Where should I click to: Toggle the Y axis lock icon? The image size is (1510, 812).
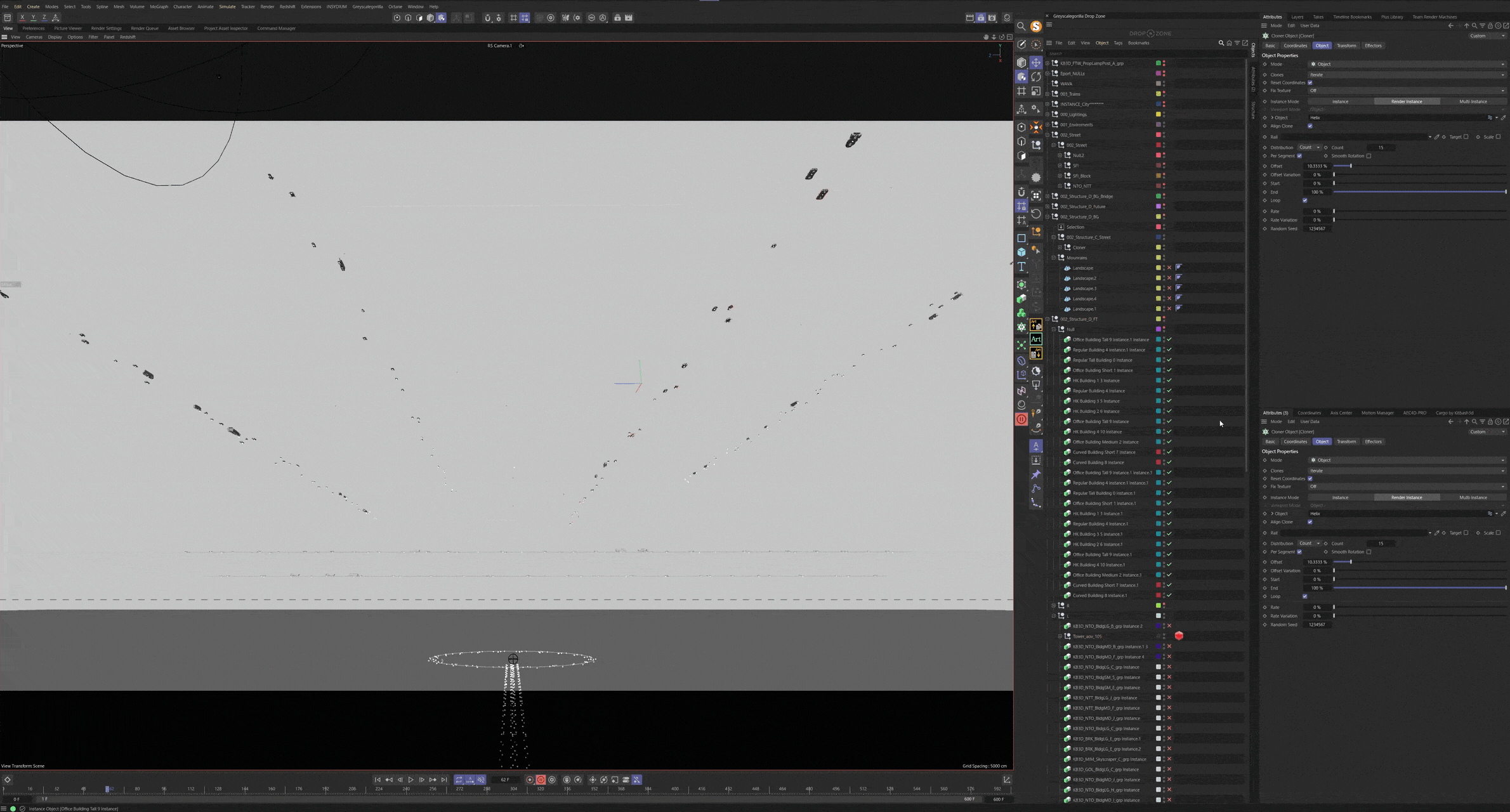pyautogui.click(x=34, y=18)
